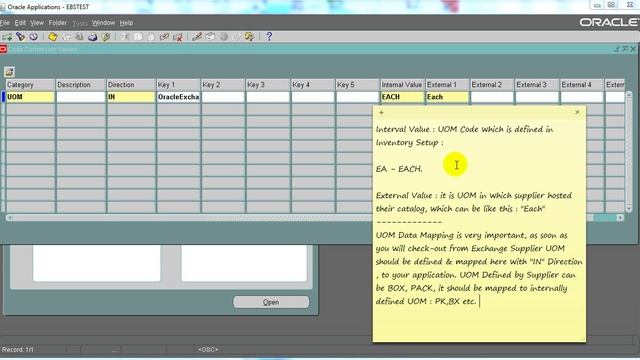Click the Direction column header
Screen dimensions: 640x360
coord(131,85)
